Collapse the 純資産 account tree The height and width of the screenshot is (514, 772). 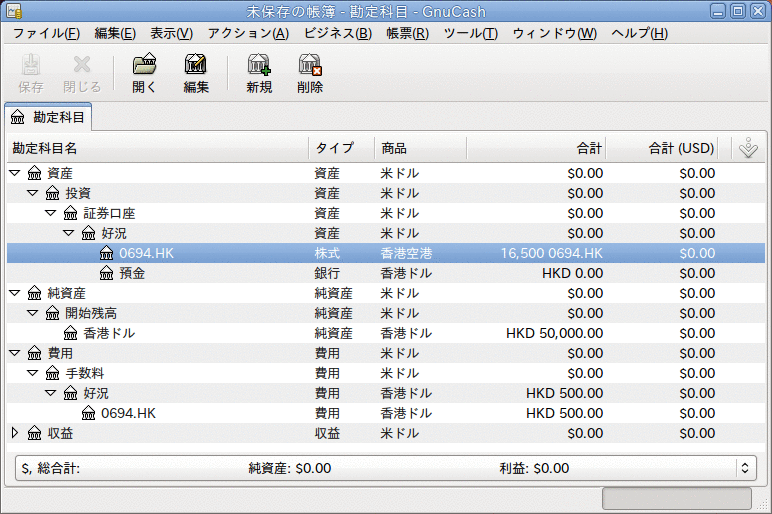point(15,293)
